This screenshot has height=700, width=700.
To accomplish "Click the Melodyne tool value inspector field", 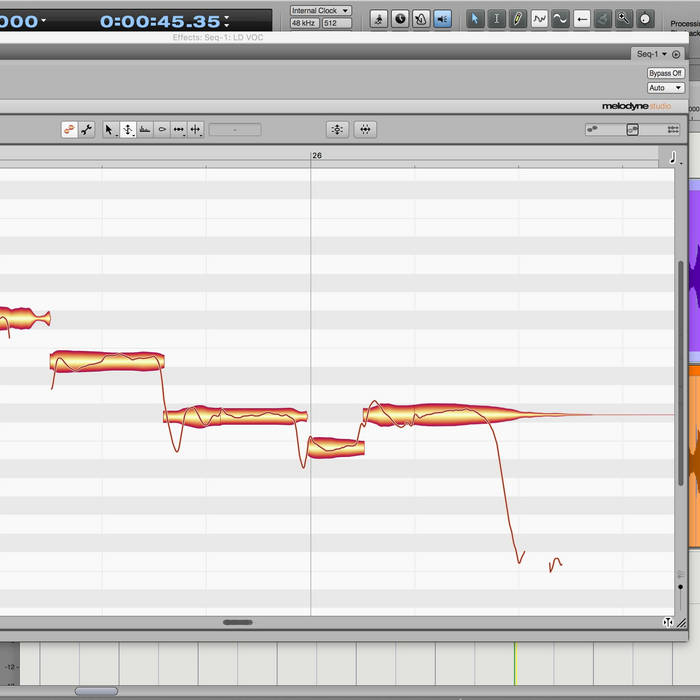I will pos(235,129).
